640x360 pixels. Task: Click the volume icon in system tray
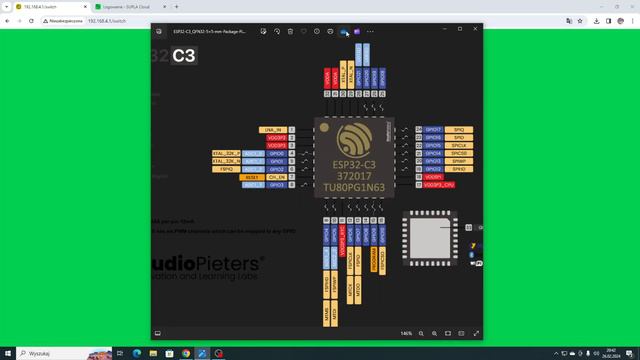[x=596, y=353]
